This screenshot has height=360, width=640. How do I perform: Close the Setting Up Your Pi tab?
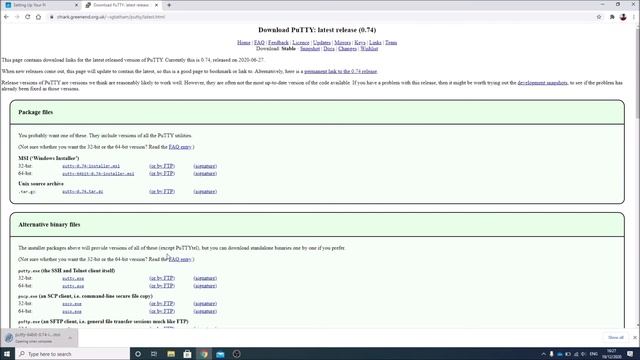tap(76, 5)
